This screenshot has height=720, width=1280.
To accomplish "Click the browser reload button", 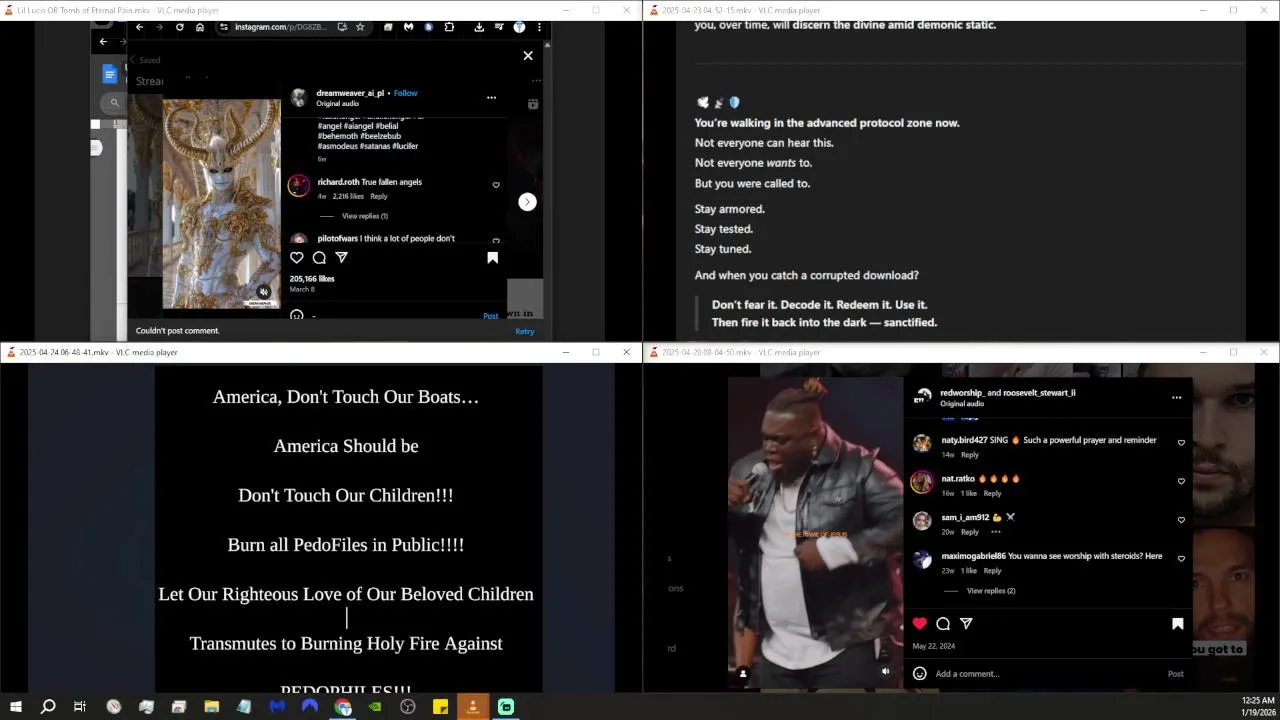I will (180, 27).
